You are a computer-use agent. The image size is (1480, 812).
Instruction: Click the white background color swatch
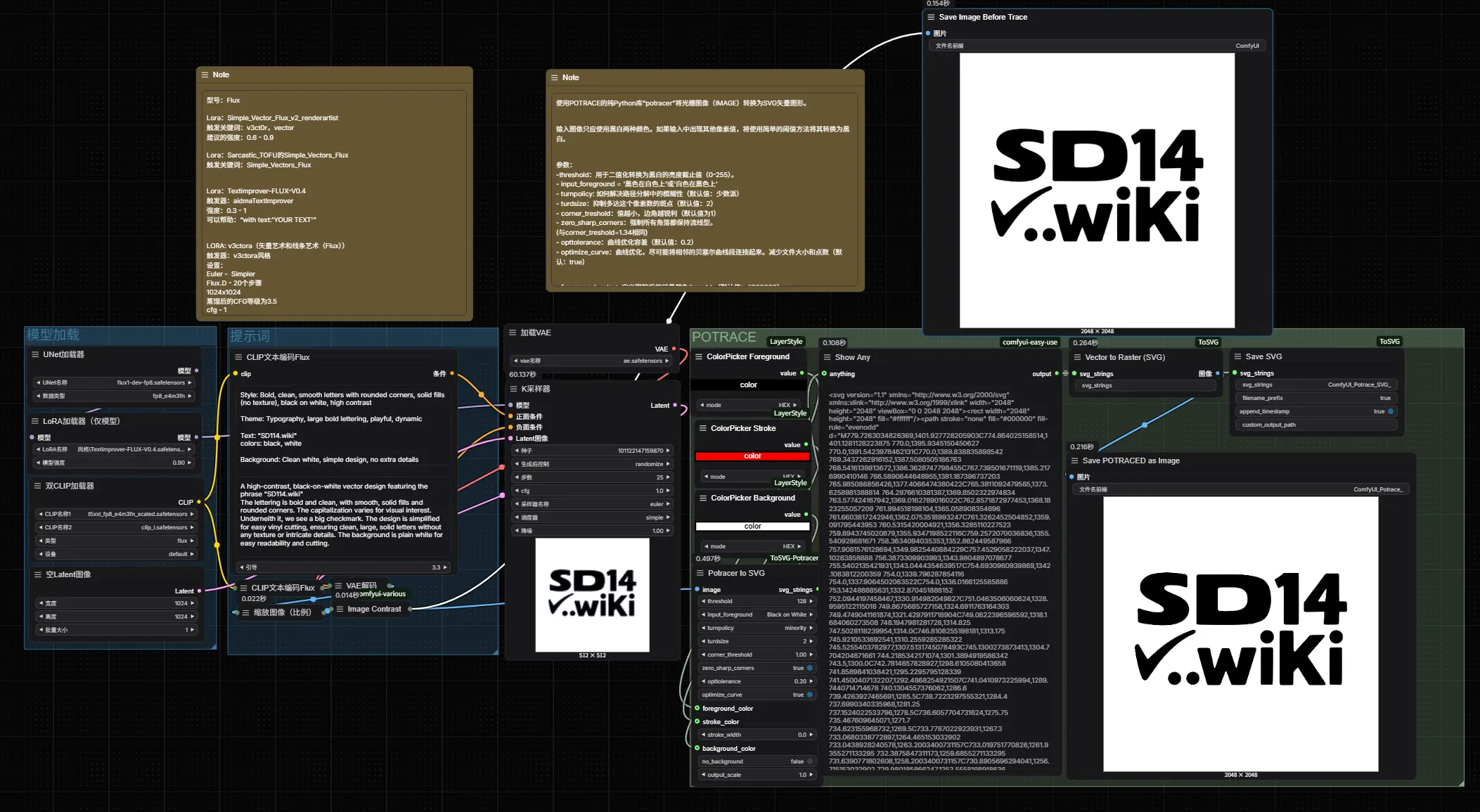752,526
